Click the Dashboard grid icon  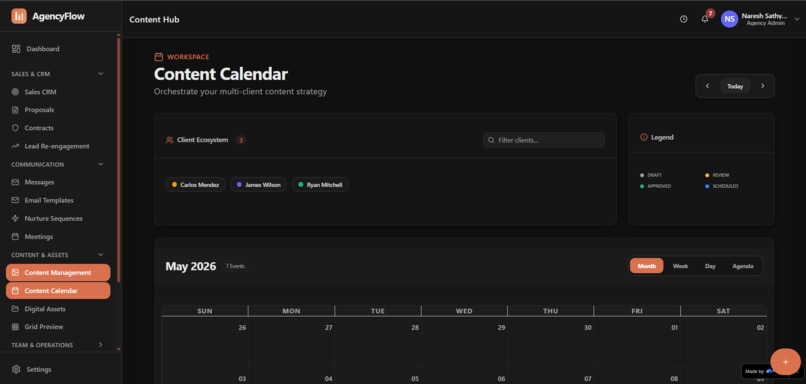(16, 49)
